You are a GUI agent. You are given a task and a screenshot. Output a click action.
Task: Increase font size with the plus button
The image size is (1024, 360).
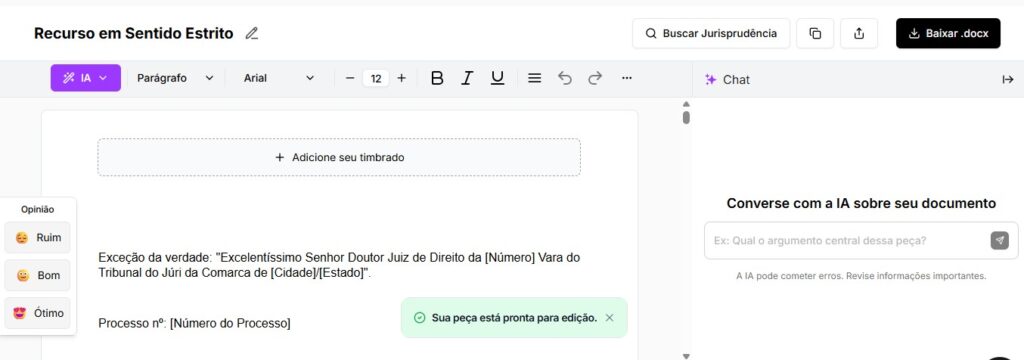click(x=401, y=78)
